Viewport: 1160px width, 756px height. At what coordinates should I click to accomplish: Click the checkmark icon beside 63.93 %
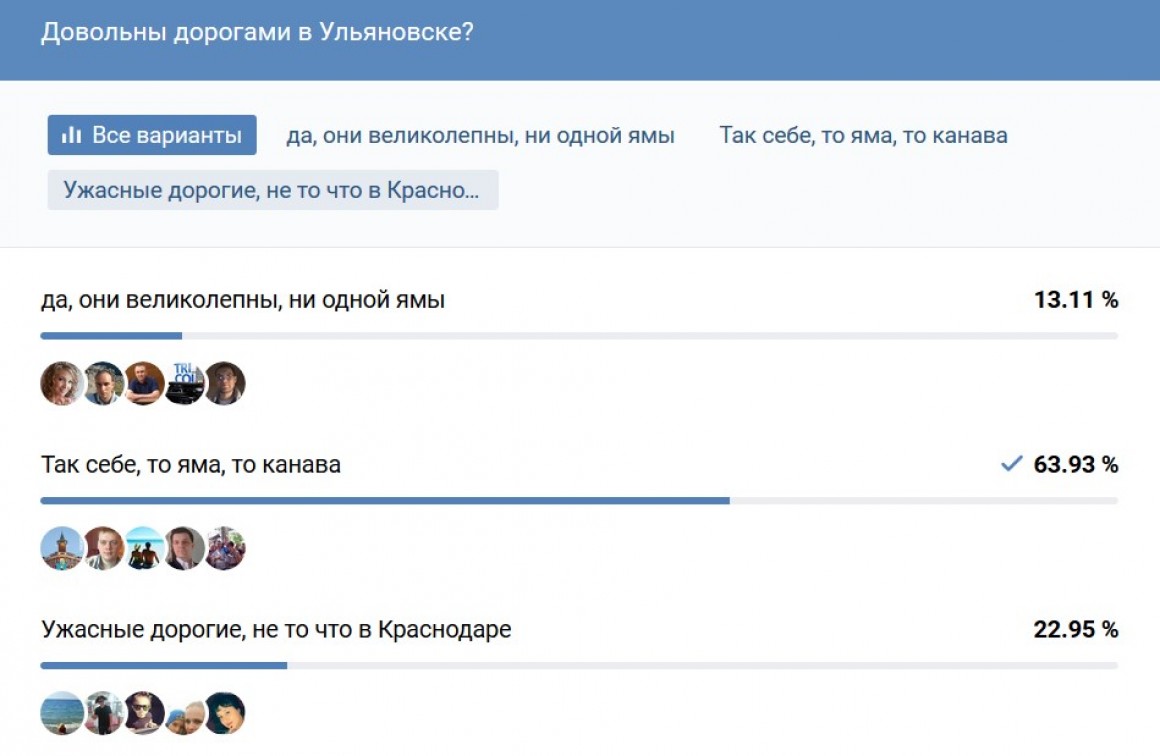[1011, 464]
